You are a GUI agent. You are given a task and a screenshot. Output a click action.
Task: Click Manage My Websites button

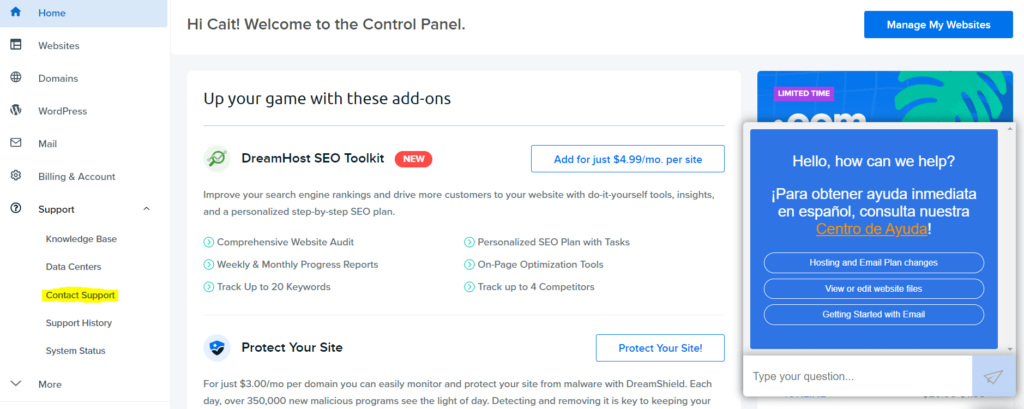point(938,25)
